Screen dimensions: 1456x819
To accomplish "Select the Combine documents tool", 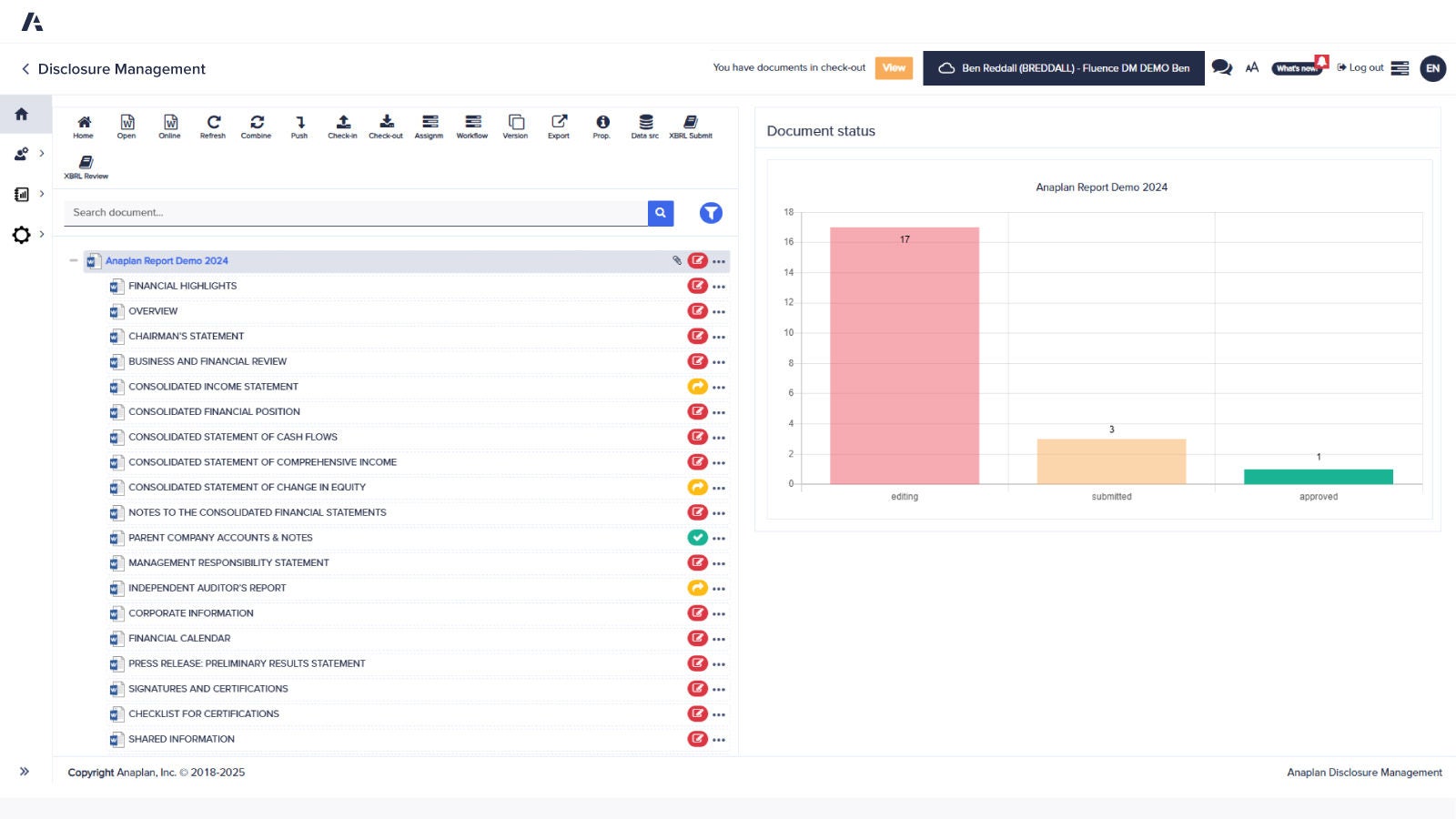I will tap(256, 126).
